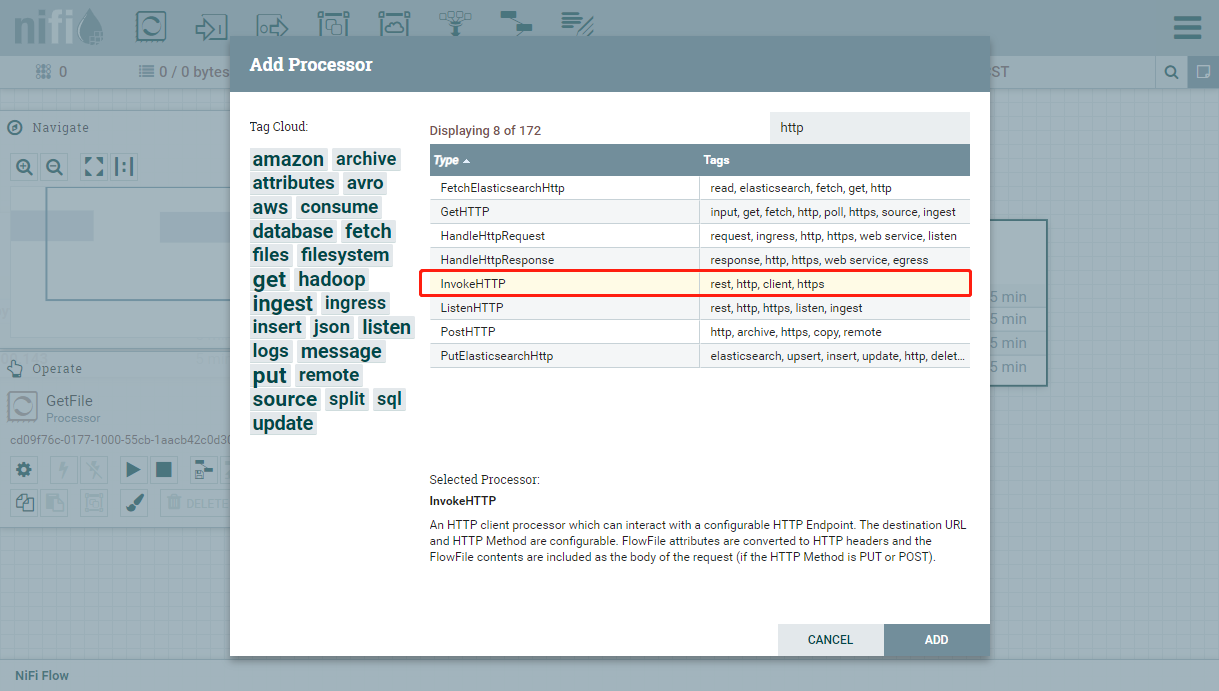Filter by message tag
The image size is (1219, 691).
341,351
